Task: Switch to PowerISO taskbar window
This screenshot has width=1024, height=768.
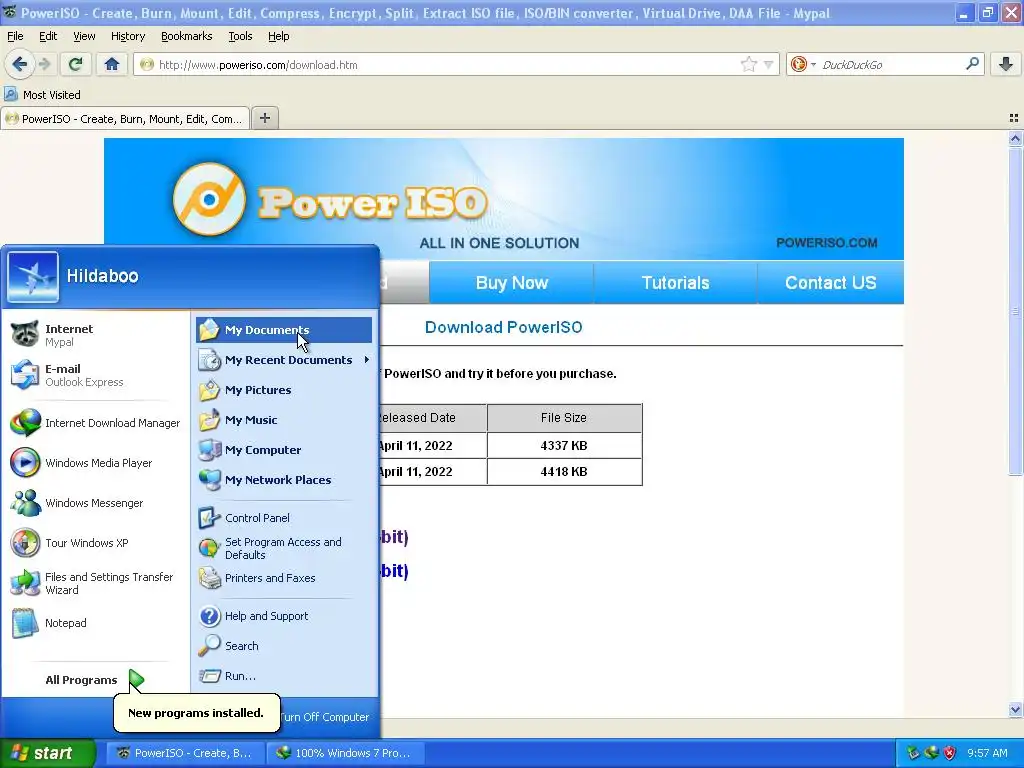Action: tap(185, 753)
